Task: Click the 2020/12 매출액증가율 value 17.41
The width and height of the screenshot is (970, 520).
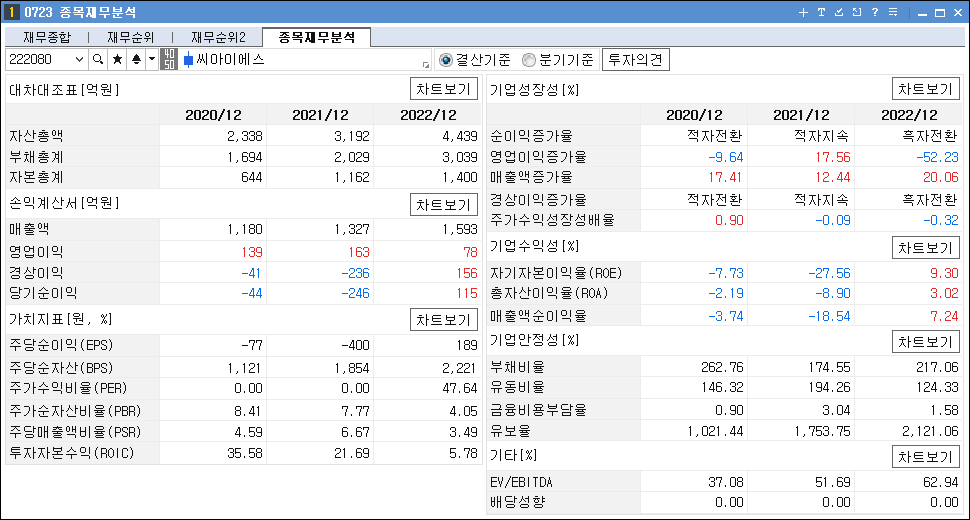Action: click(726, 177)
